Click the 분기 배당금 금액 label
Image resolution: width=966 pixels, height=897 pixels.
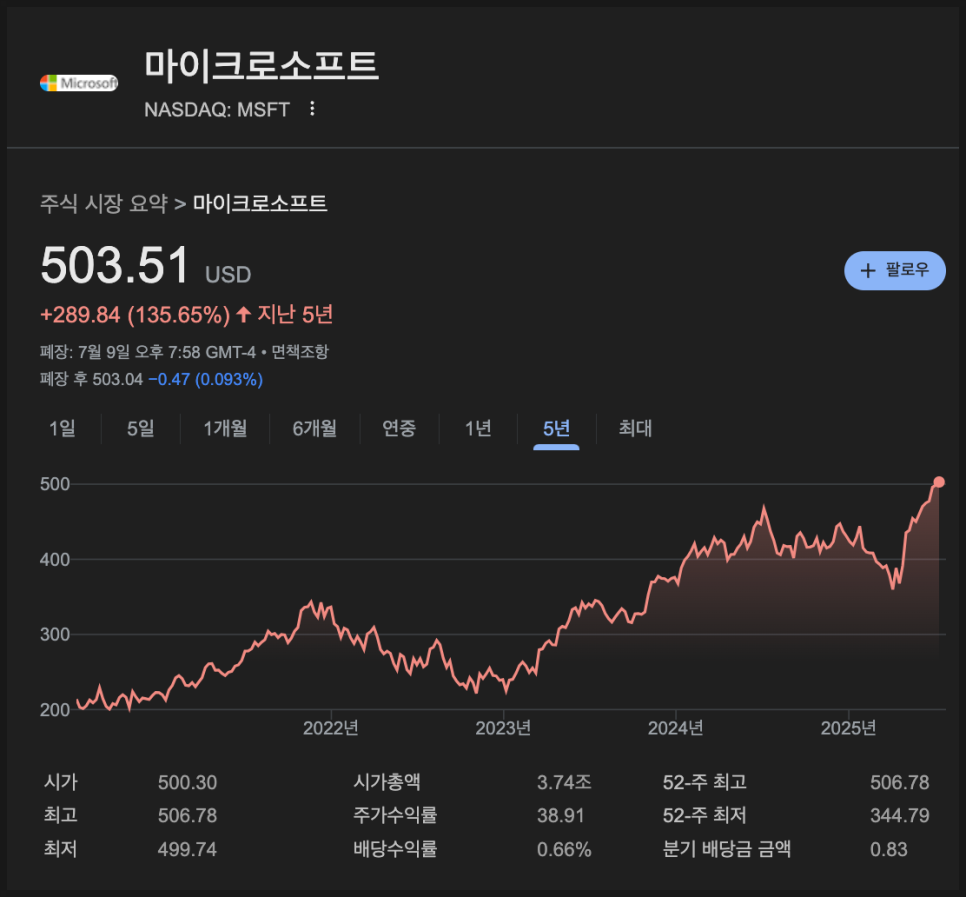[x=727, y=850]
